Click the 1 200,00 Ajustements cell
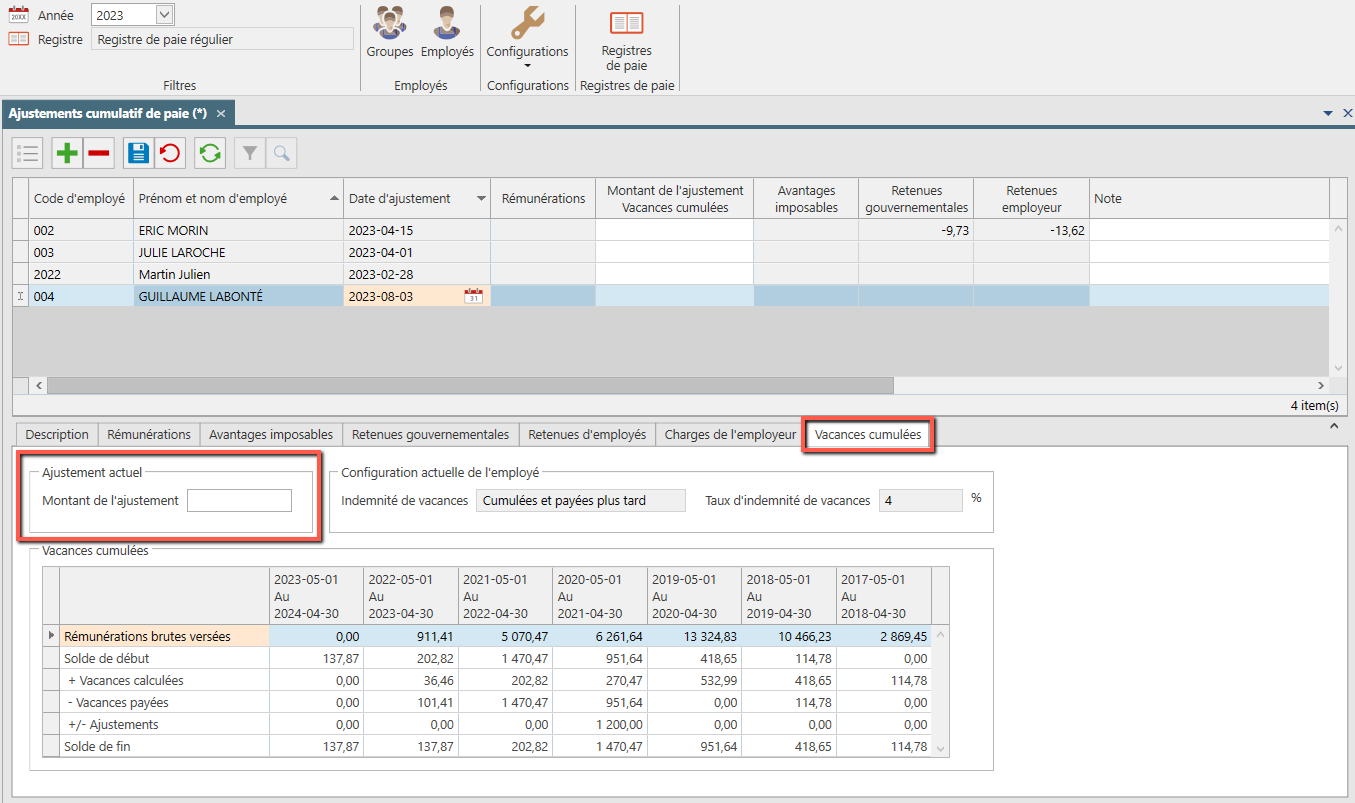Viewport: 1355px width, 803px height. 600,724
